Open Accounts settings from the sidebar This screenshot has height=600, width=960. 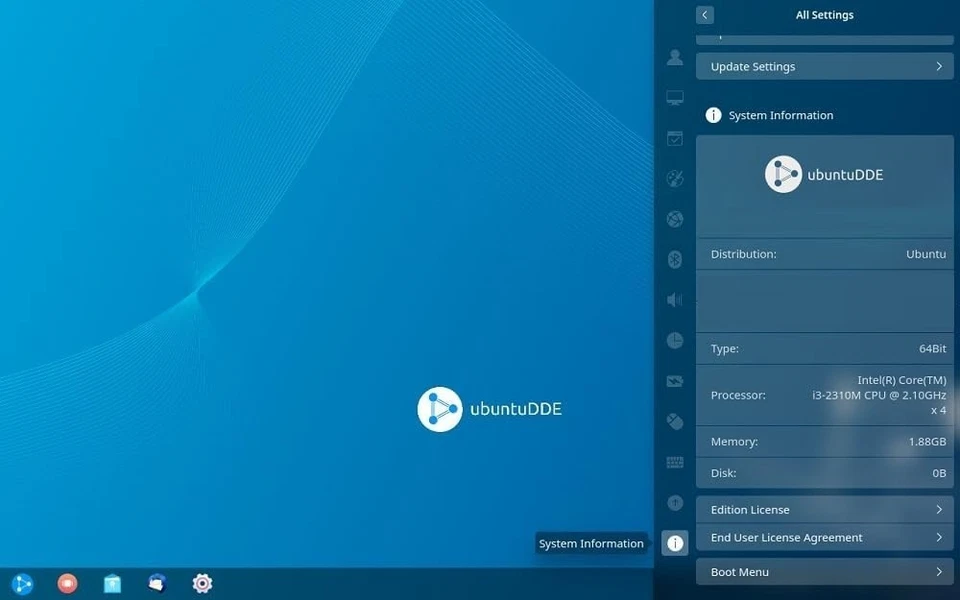674,57
